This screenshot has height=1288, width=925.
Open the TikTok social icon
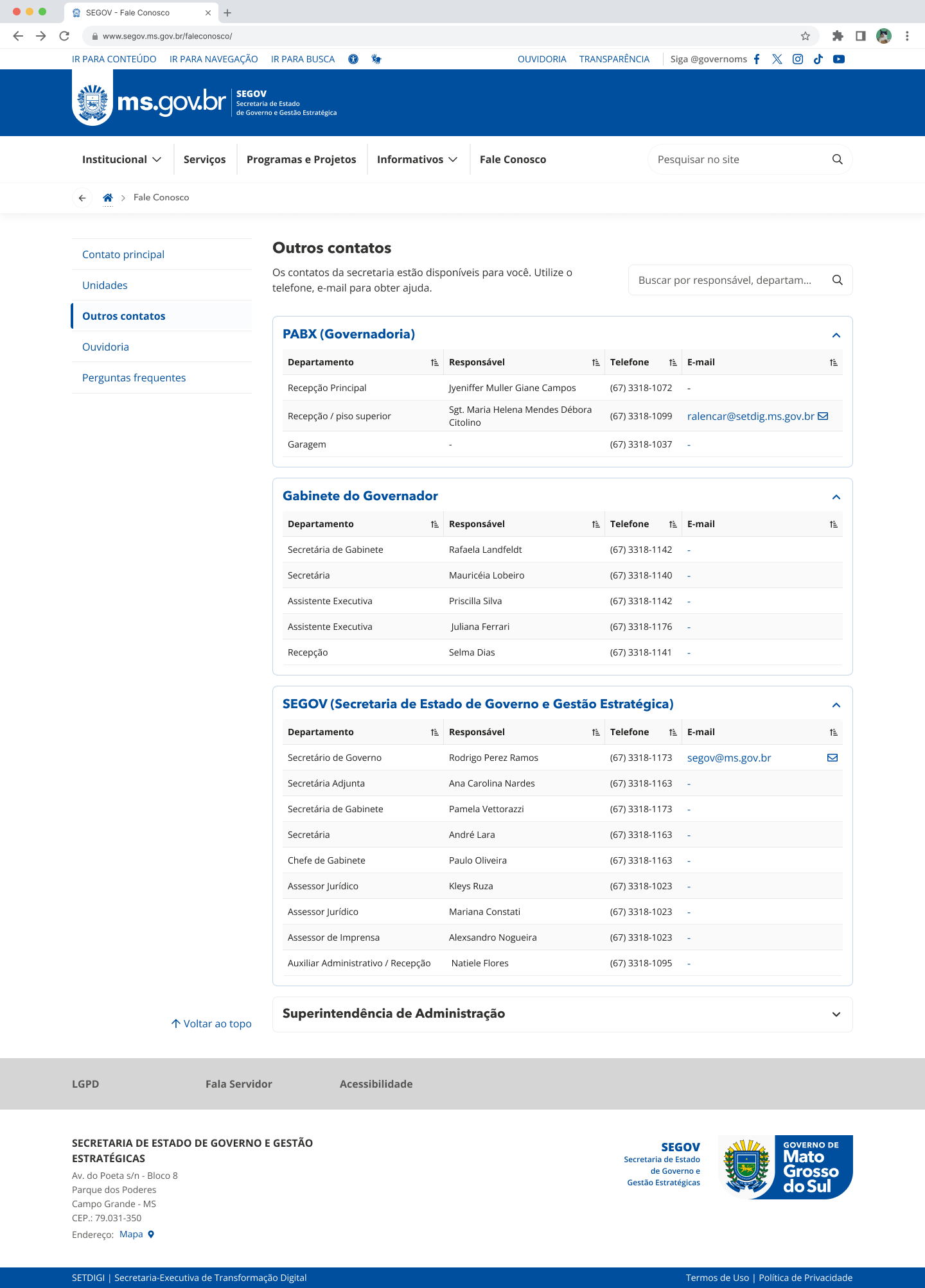(818, 59)
